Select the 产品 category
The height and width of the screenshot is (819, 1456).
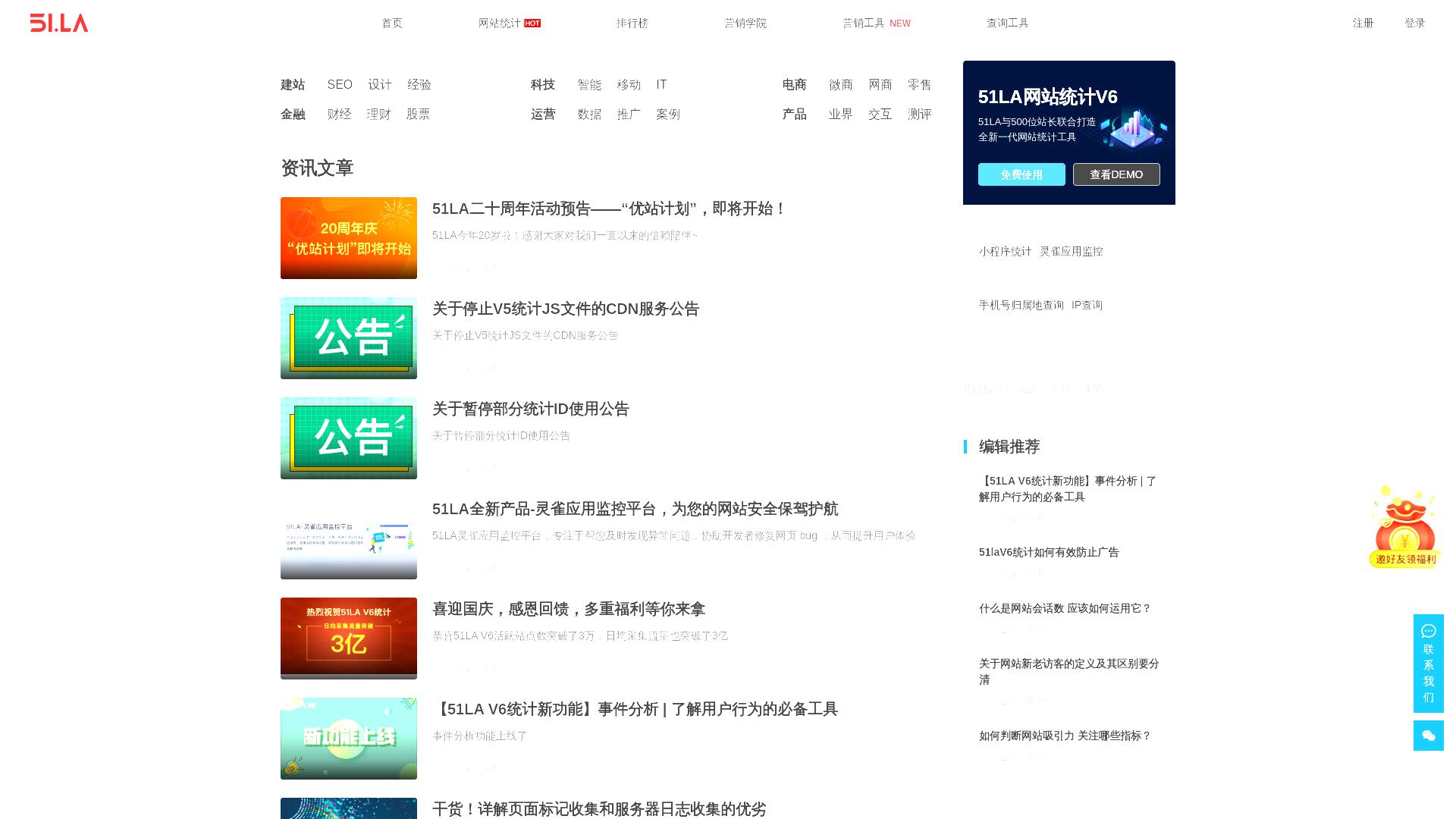[x=795, y=114]
